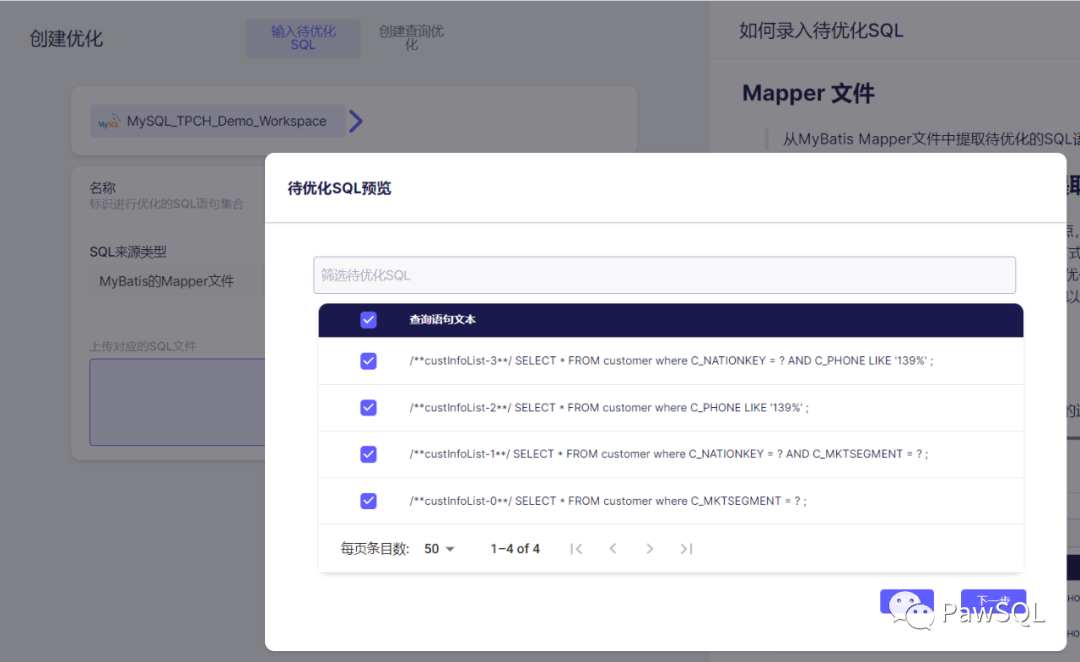Go to next page arrow
Screen dimensions: 1080x662
pos(650,548)
